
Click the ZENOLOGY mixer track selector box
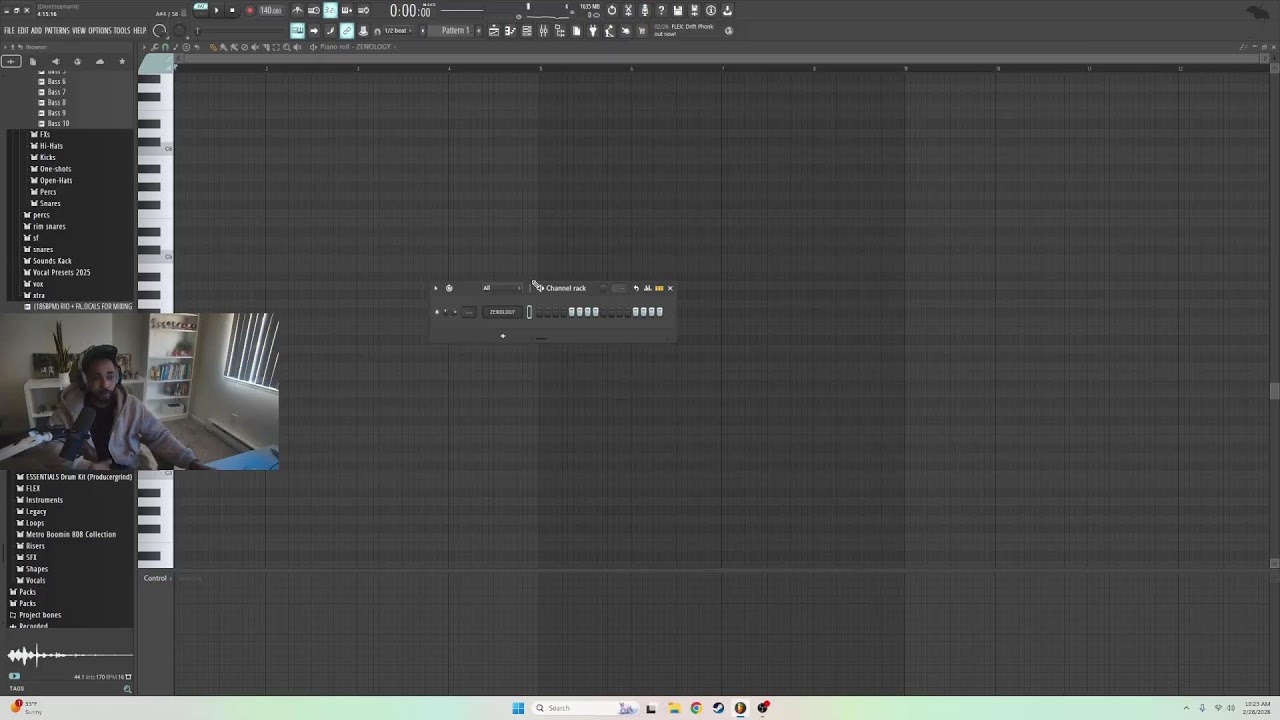[x=469, y=312]
